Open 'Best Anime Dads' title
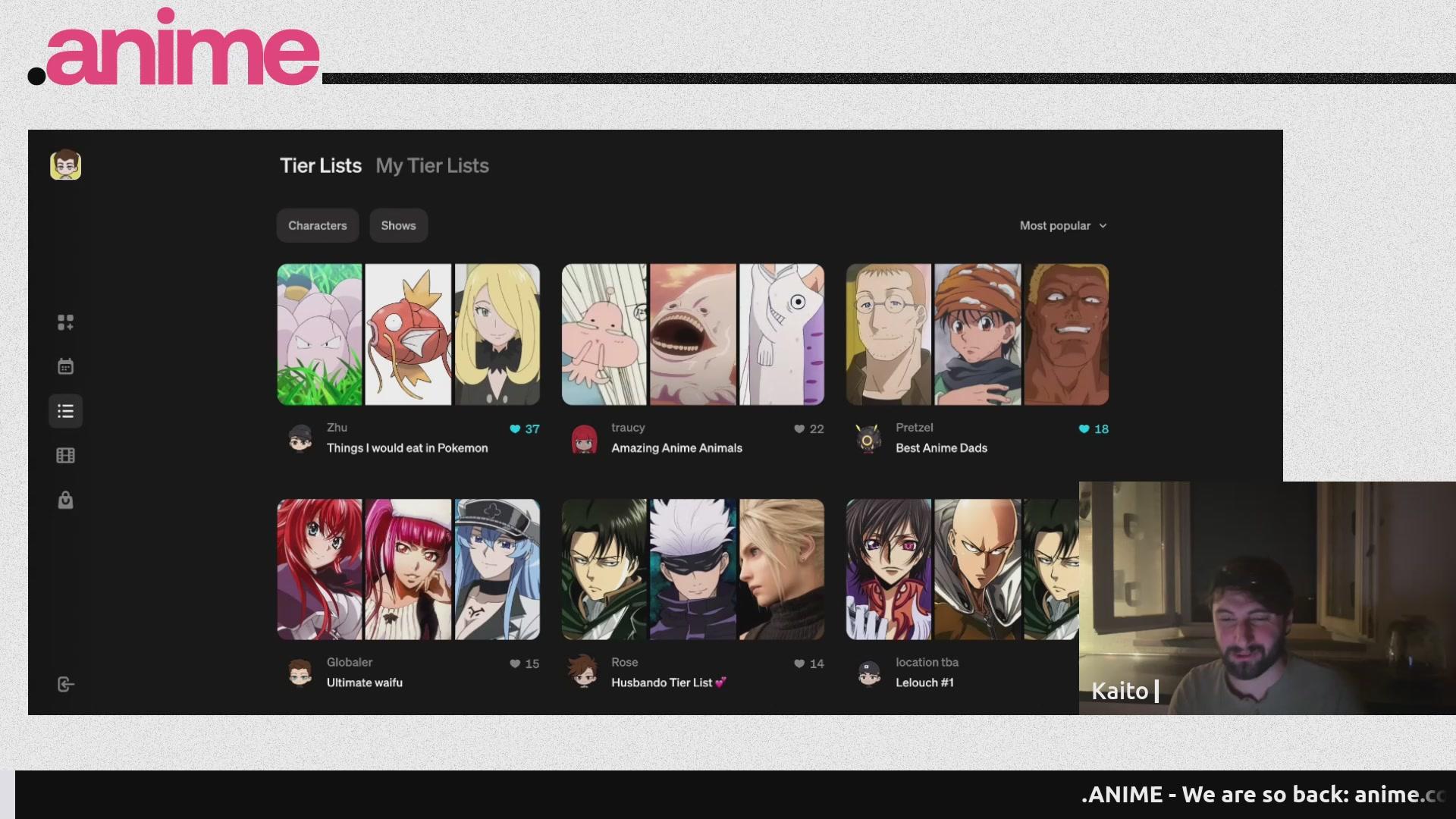This screenshot has height=819, width=1456. (942, 448)
